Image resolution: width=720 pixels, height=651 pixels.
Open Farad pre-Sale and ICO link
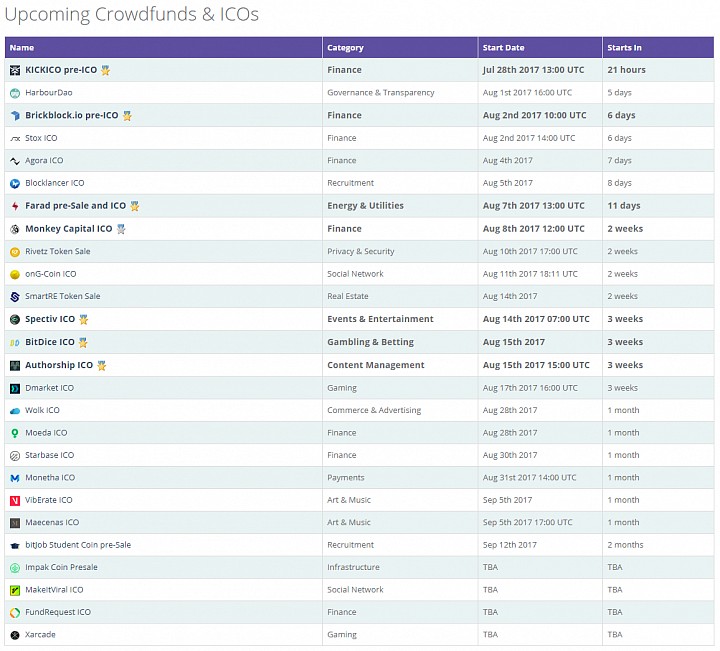[x=75, y=206]
